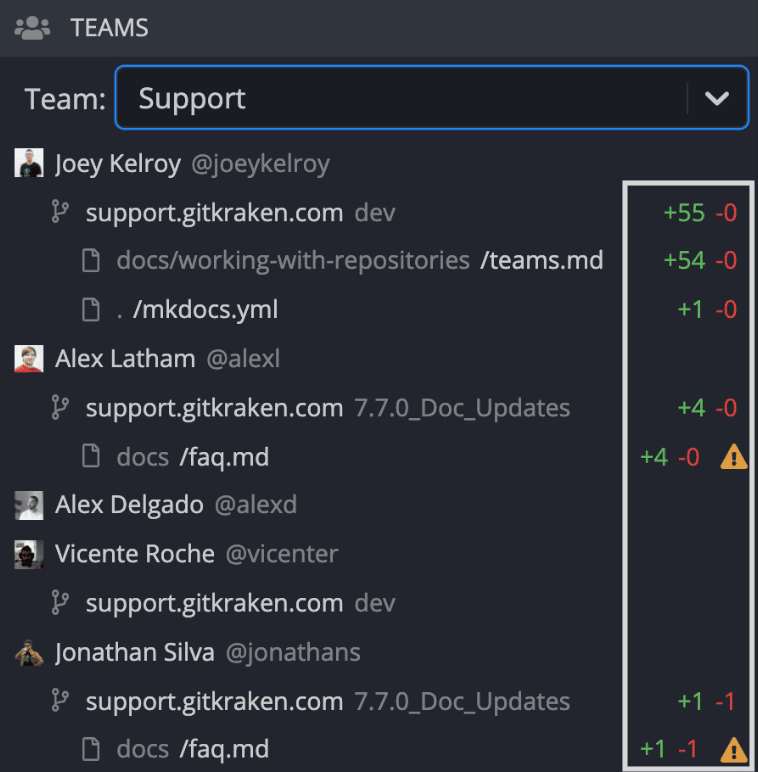Click branch icon under Joey Kelroy
This screenshot has height=772, width=758.
[x=60, y=212]
